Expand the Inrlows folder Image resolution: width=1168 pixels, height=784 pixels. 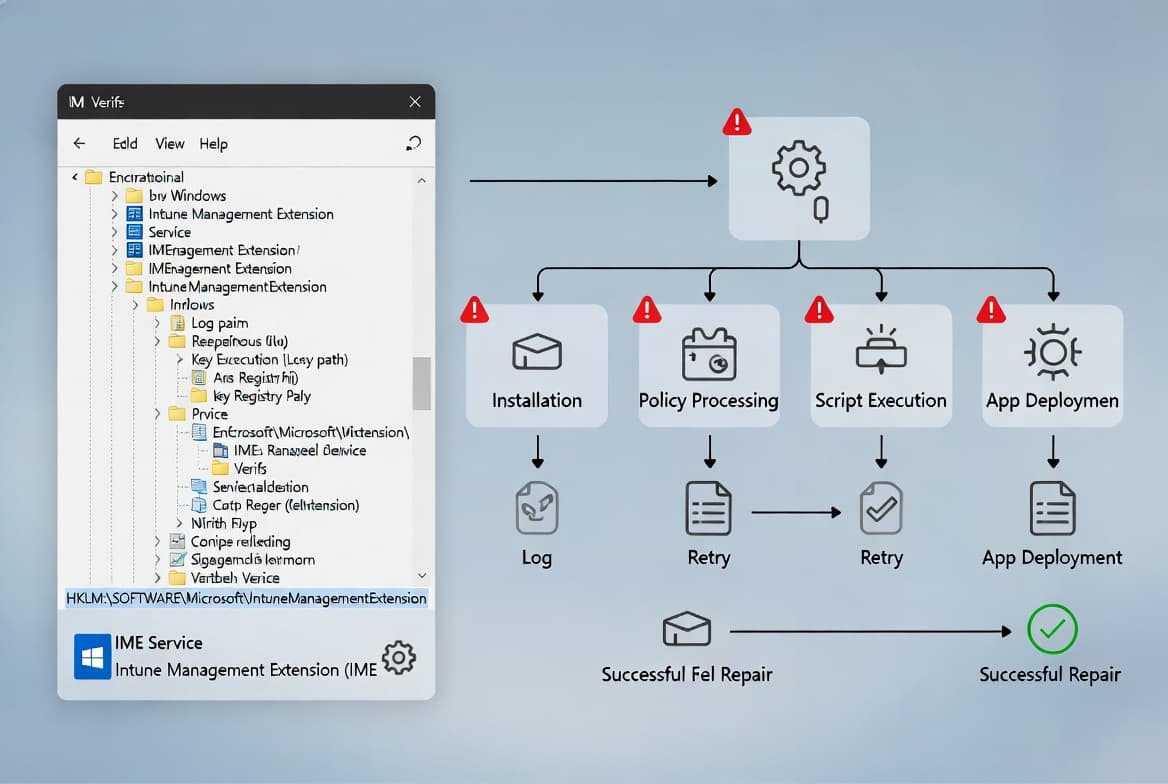[x=135, y=305]
